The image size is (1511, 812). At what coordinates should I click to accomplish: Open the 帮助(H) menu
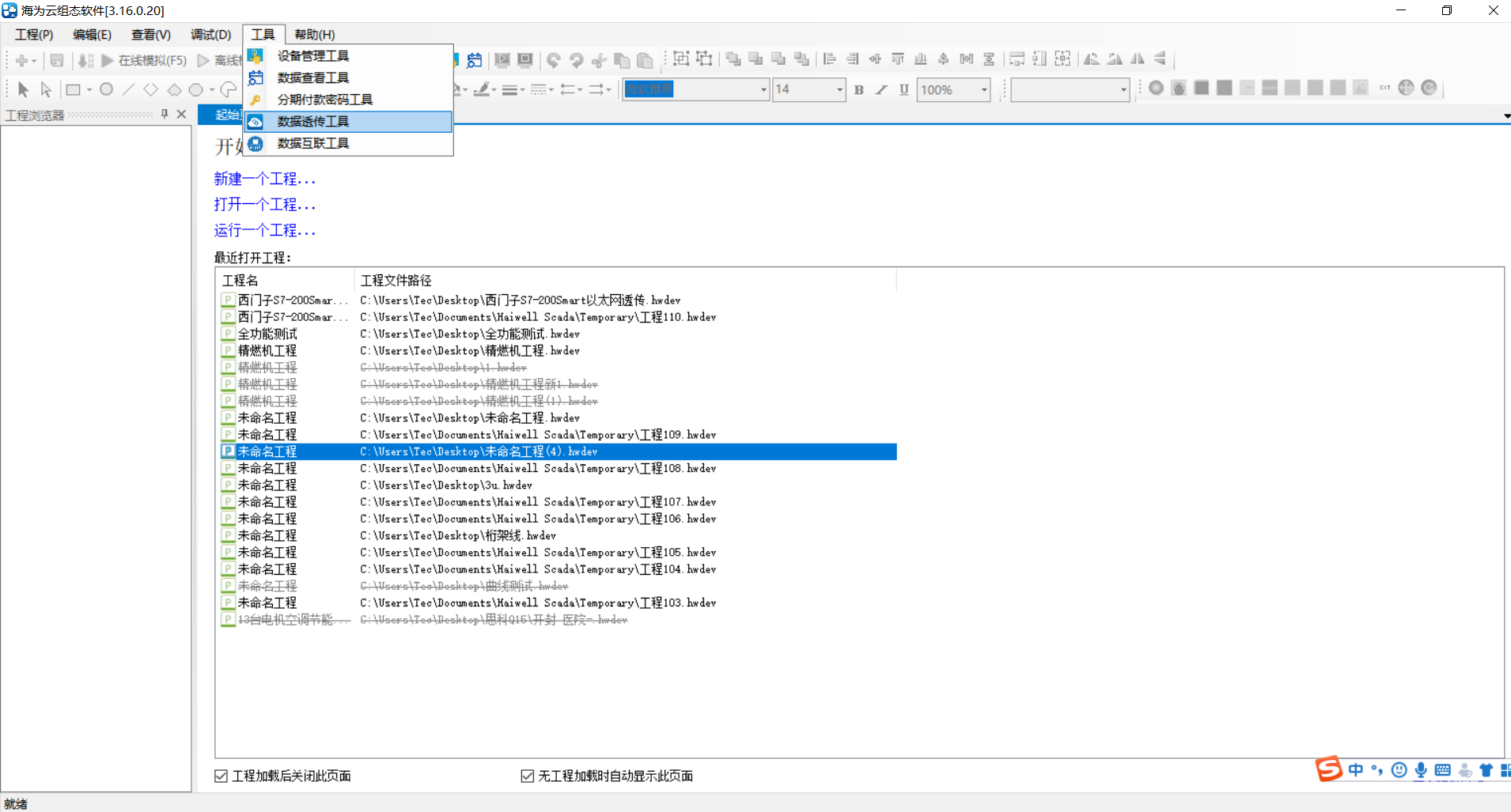coord(315,35)
